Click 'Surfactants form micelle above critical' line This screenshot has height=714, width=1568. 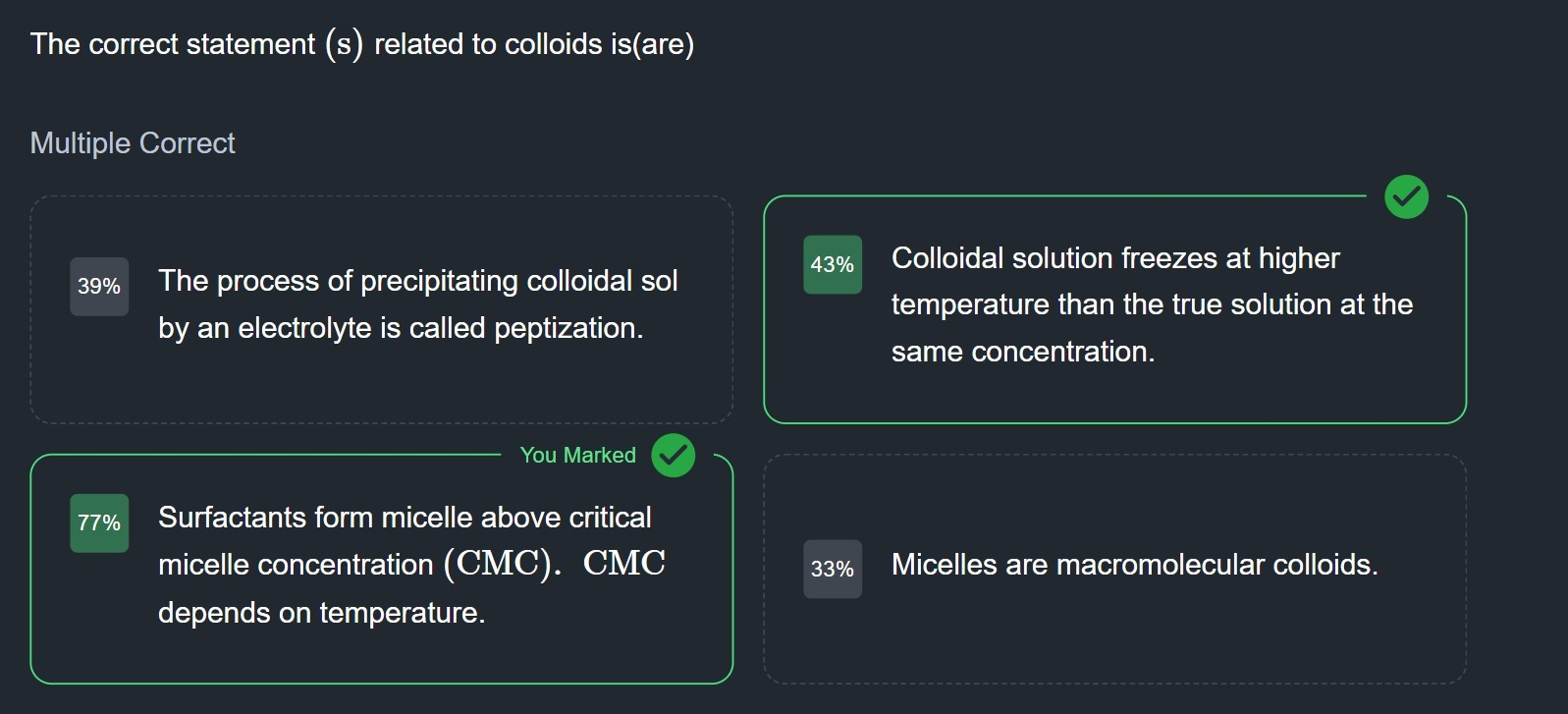point(405,518)
